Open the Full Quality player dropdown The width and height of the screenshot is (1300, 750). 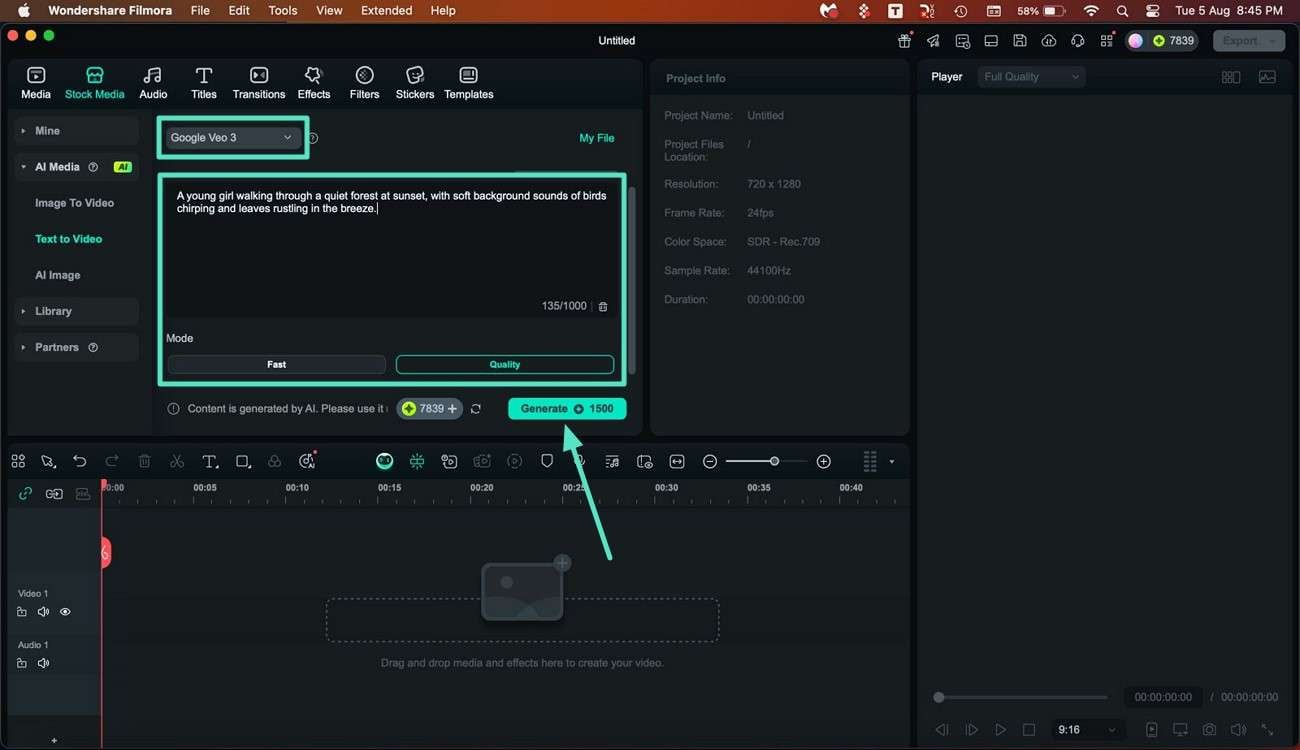tap(1031, 77)
